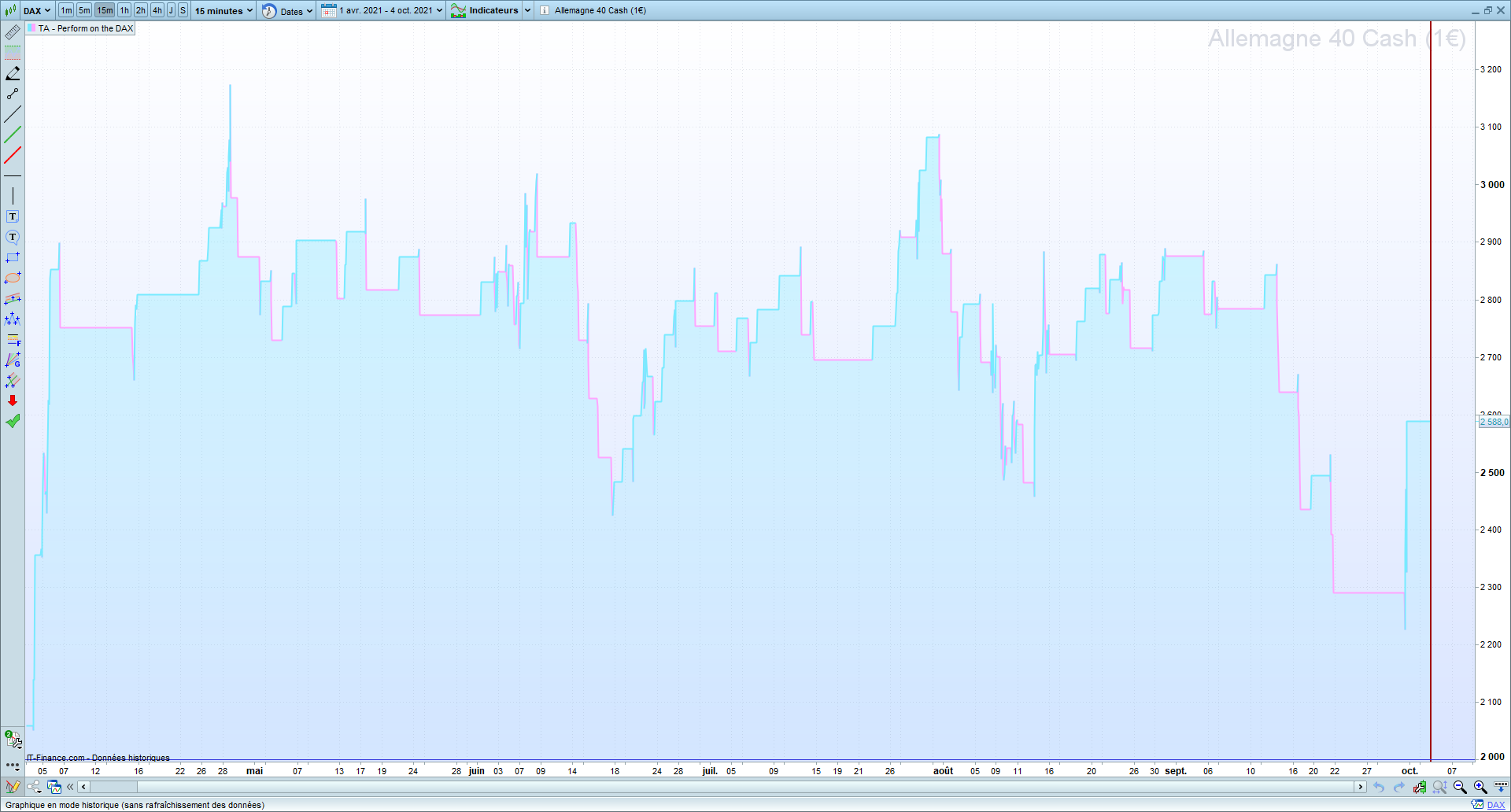Click the DAX link in status bar
This screenshot has height=812, width=1511.
pyautogui.click(x=1495, y=805)
